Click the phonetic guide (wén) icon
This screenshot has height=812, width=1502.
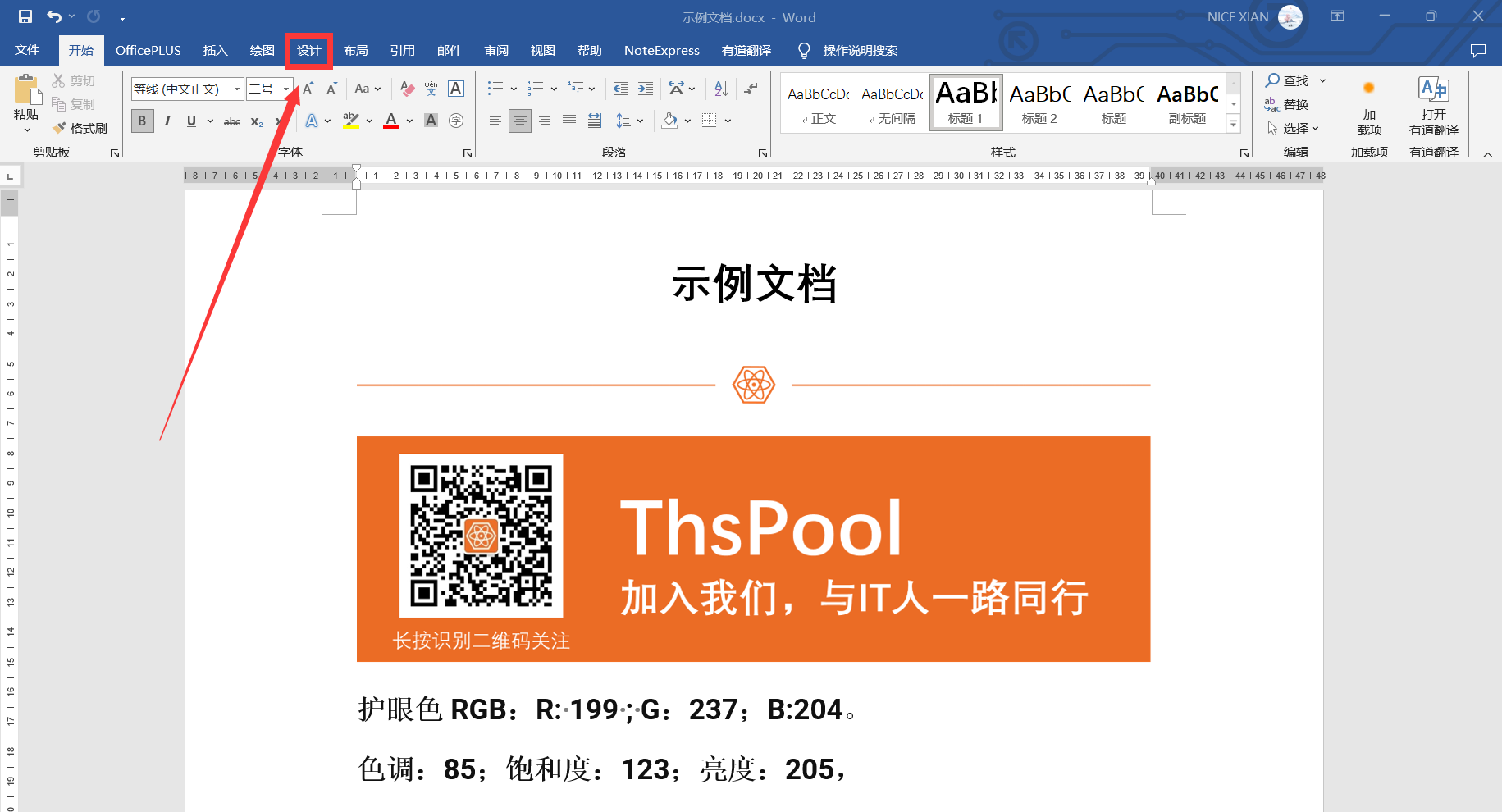tap(431, 89)
